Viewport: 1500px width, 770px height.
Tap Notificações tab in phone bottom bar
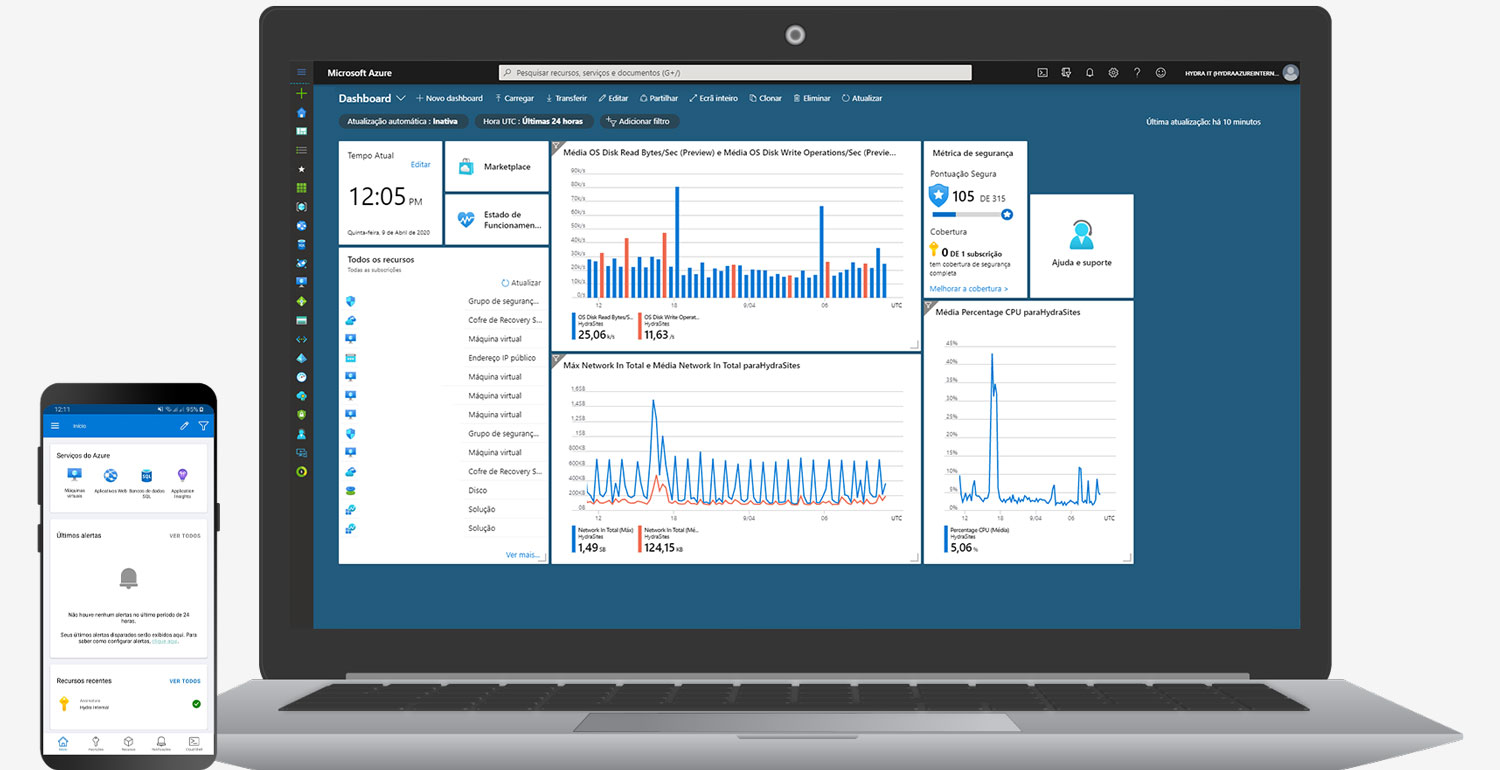(161, 743)
